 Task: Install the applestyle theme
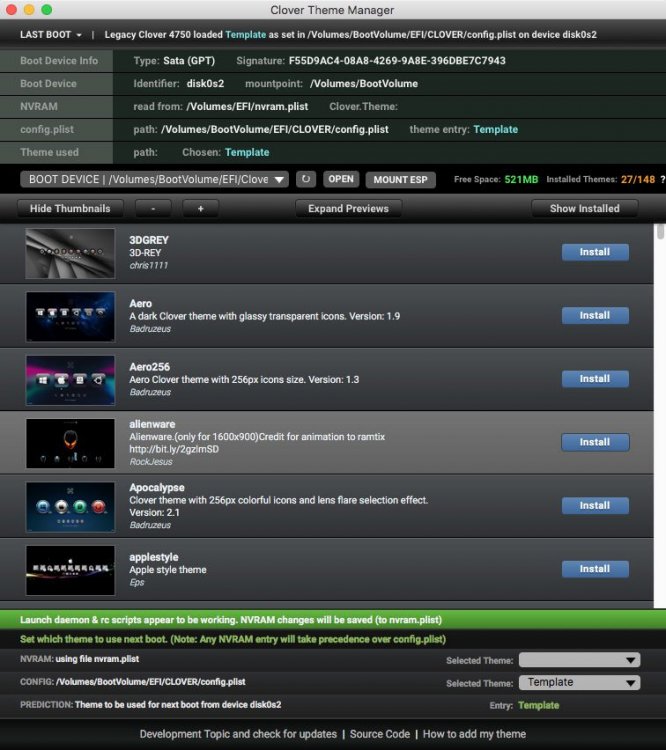coord(595,569)
